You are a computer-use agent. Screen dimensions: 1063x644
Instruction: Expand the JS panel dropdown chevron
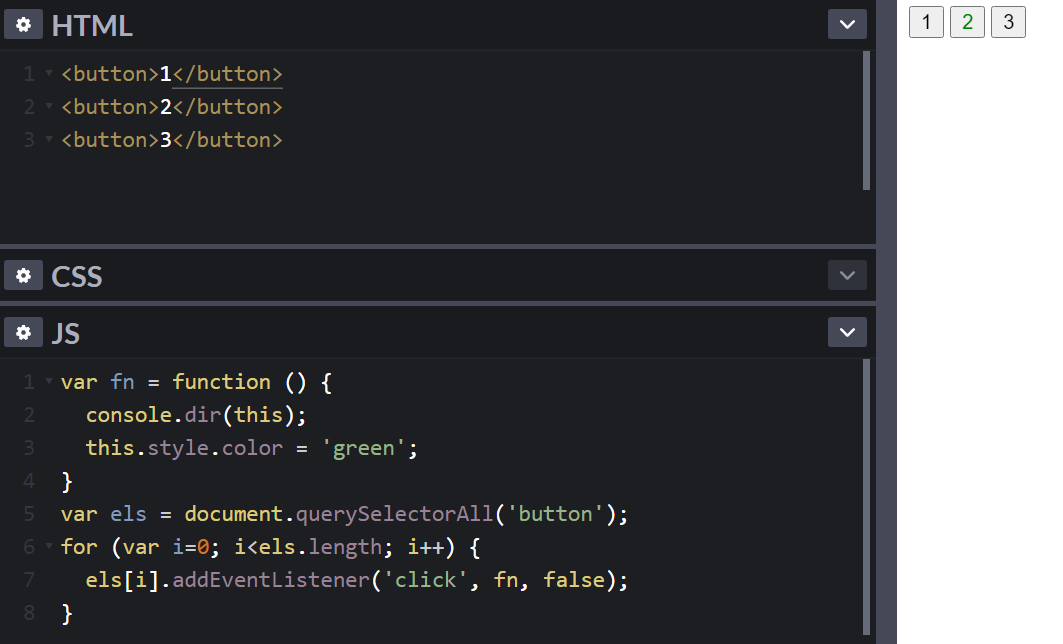[x=847, y=332]
